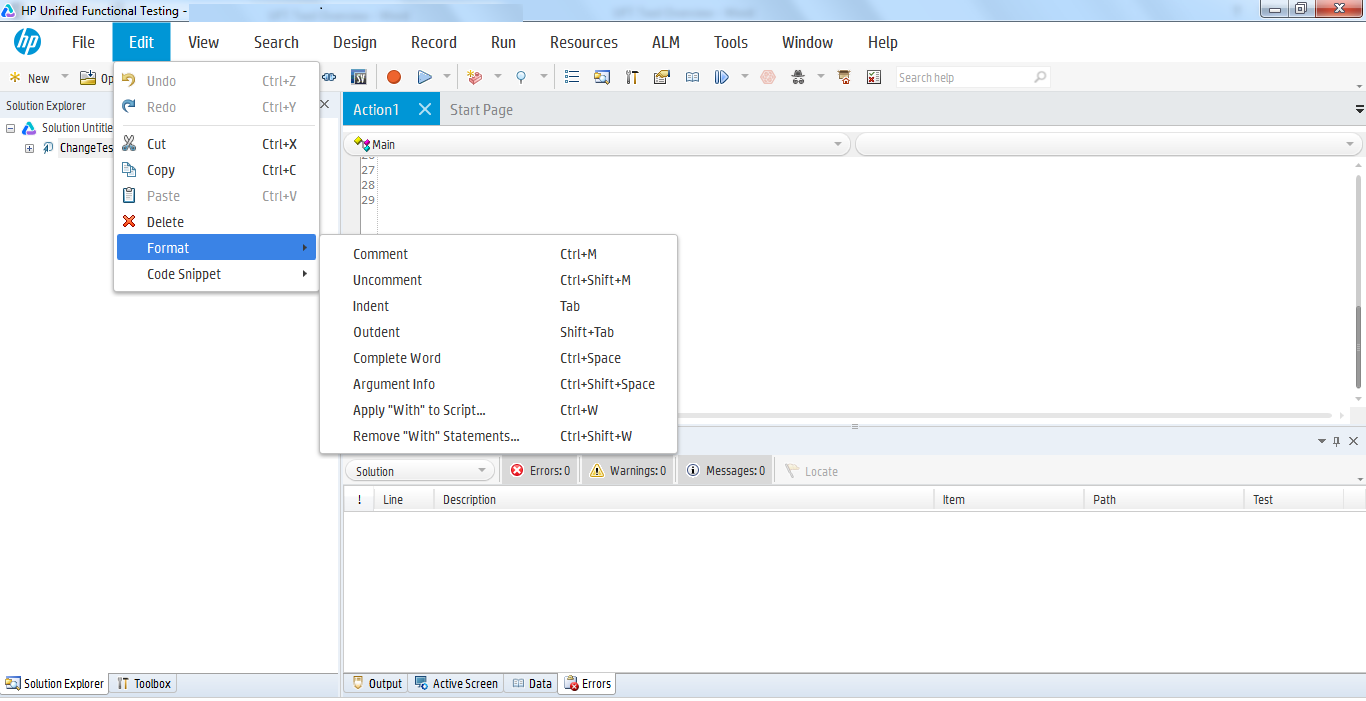The height and width of the screenshot is (701, 1366).
Task: Select the magnifying-glass search toolbar icon
Action: (x=520, y=76)
